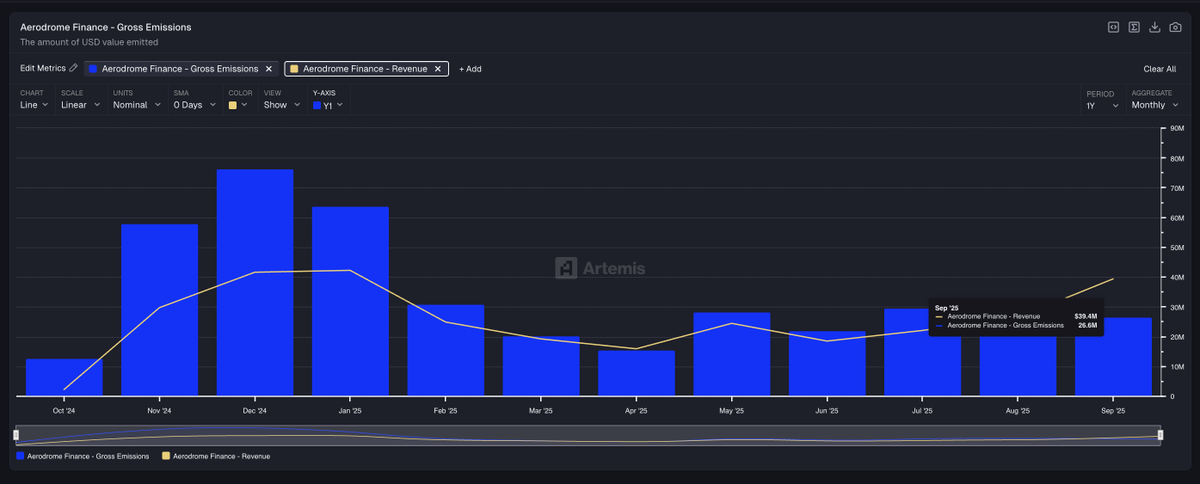The height and width of the screenshot is (484, 1200).
Task: Open the Chart type dropdown
Action: click(x=34, y=105)
